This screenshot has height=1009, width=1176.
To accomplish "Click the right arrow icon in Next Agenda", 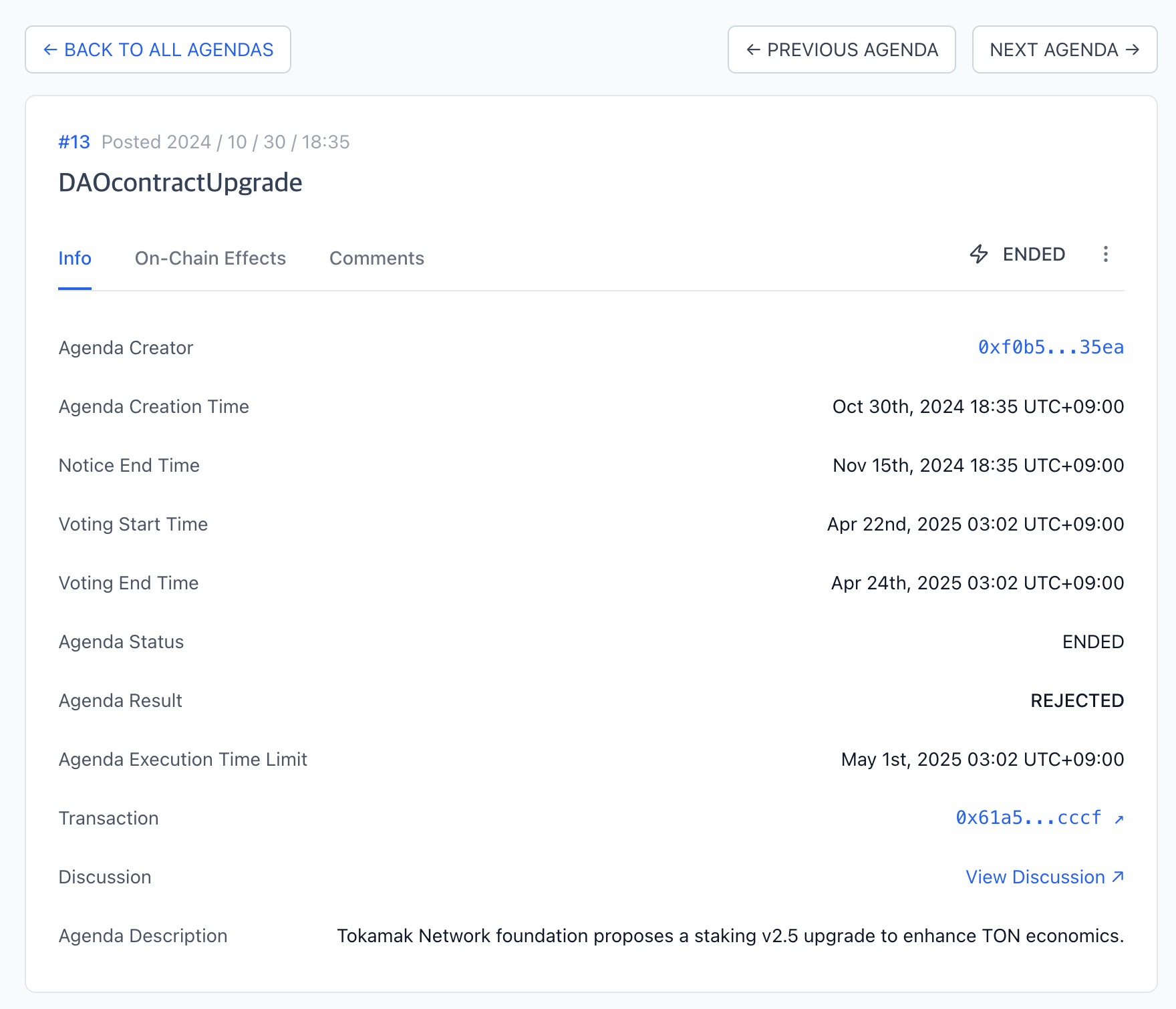I will (1132, 49).
